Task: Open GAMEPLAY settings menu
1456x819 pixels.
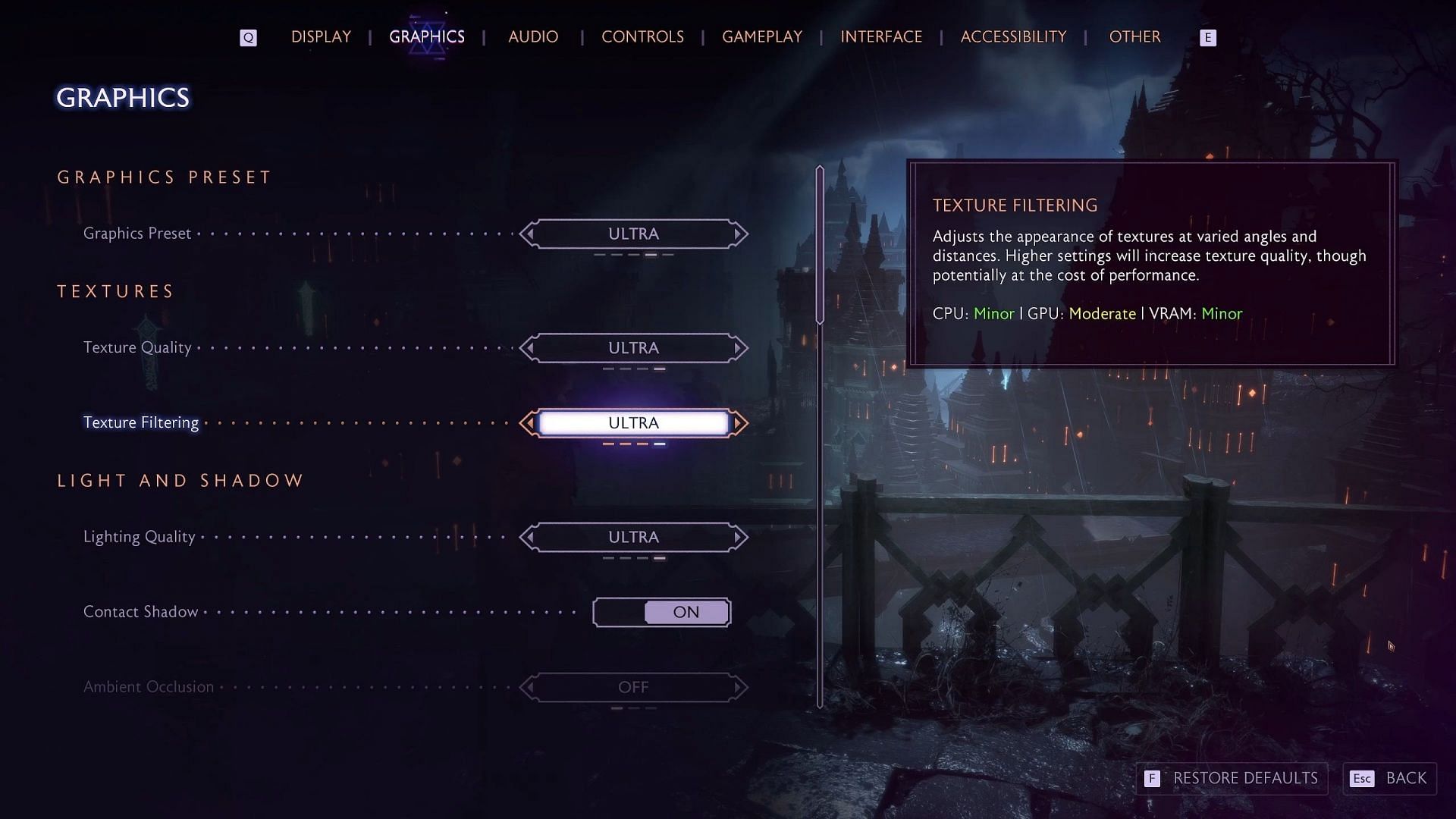Action: (762, 37)
